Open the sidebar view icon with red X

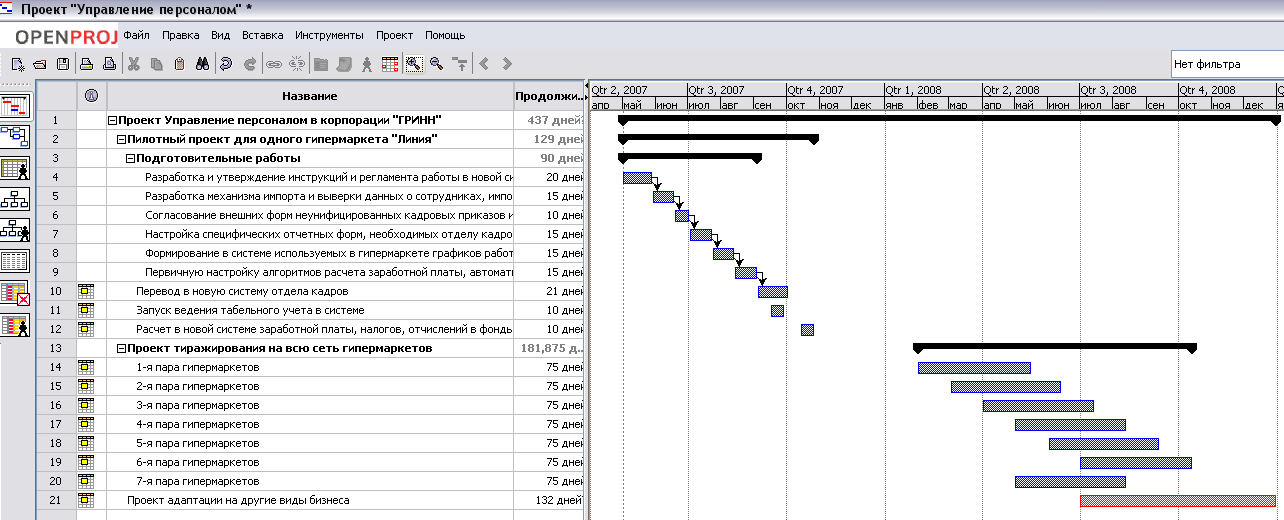click(16, 293)
